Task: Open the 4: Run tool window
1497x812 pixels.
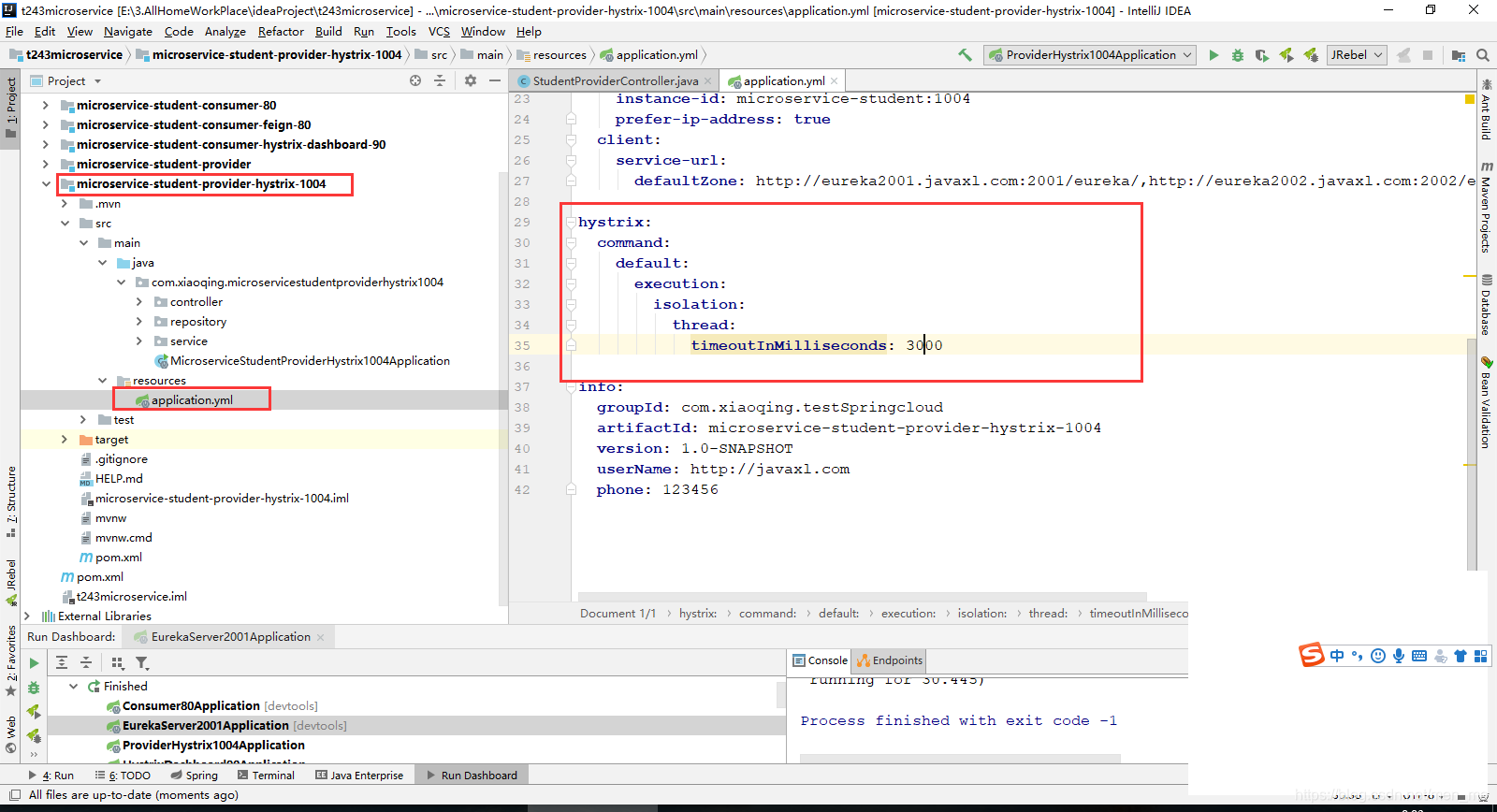Action: click(x=51, y=776)
